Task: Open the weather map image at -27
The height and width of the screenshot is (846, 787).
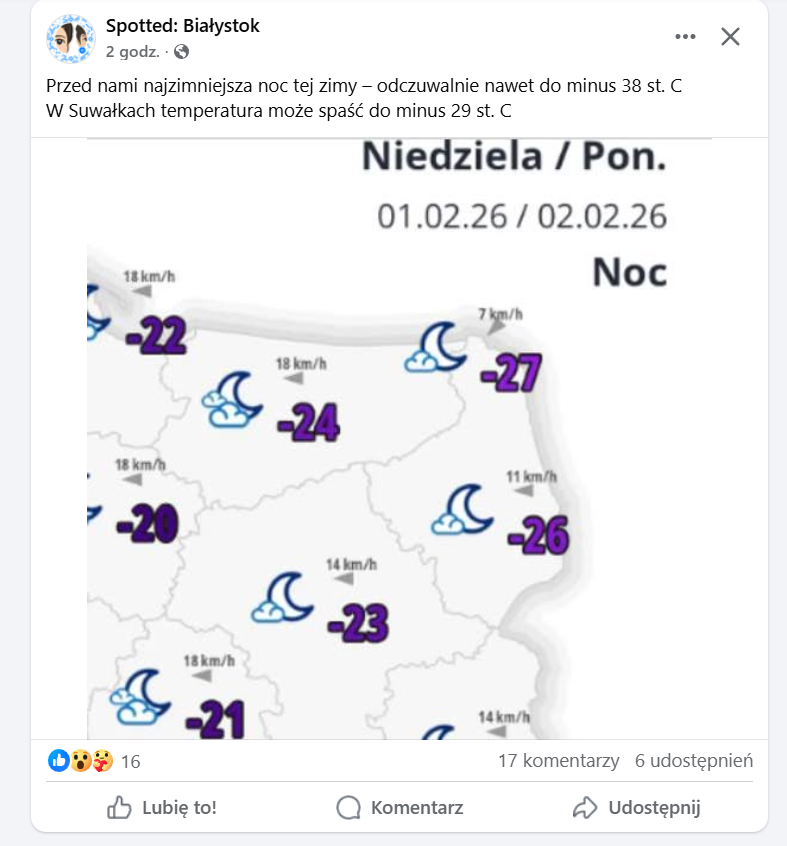Action: 512,374
